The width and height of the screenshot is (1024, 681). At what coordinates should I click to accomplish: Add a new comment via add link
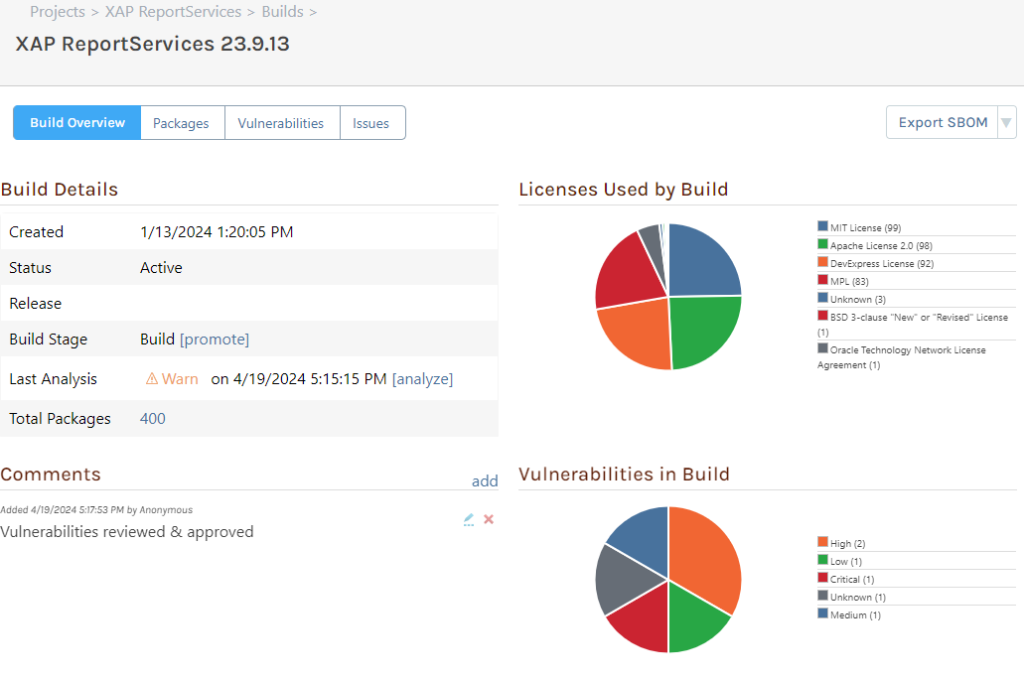tap(484, 481)
